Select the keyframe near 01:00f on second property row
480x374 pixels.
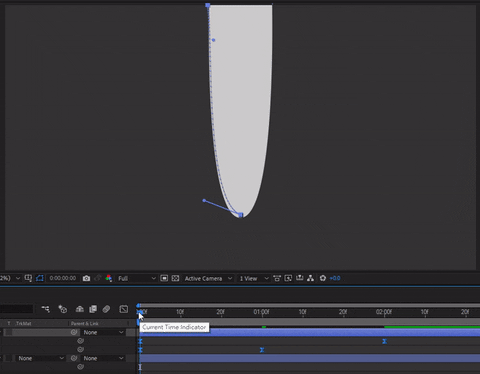[x=262, y=350]
